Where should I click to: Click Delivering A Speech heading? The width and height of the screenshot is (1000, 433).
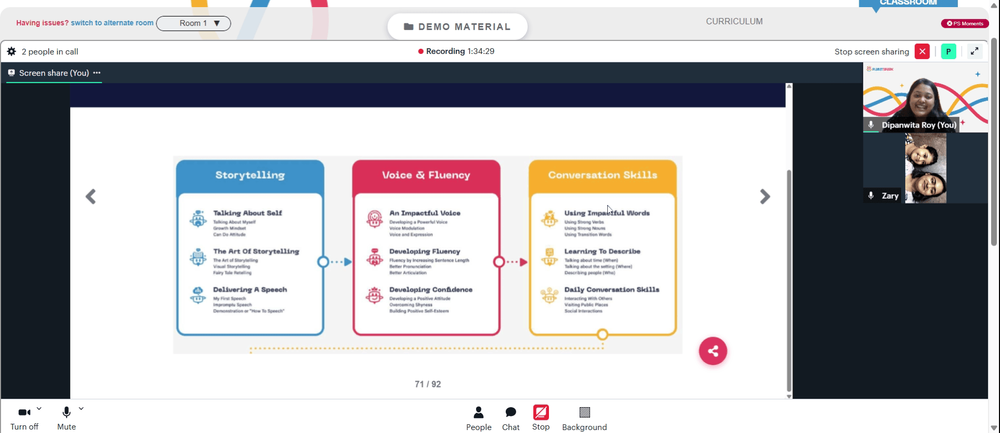click(x=250, y=290)
